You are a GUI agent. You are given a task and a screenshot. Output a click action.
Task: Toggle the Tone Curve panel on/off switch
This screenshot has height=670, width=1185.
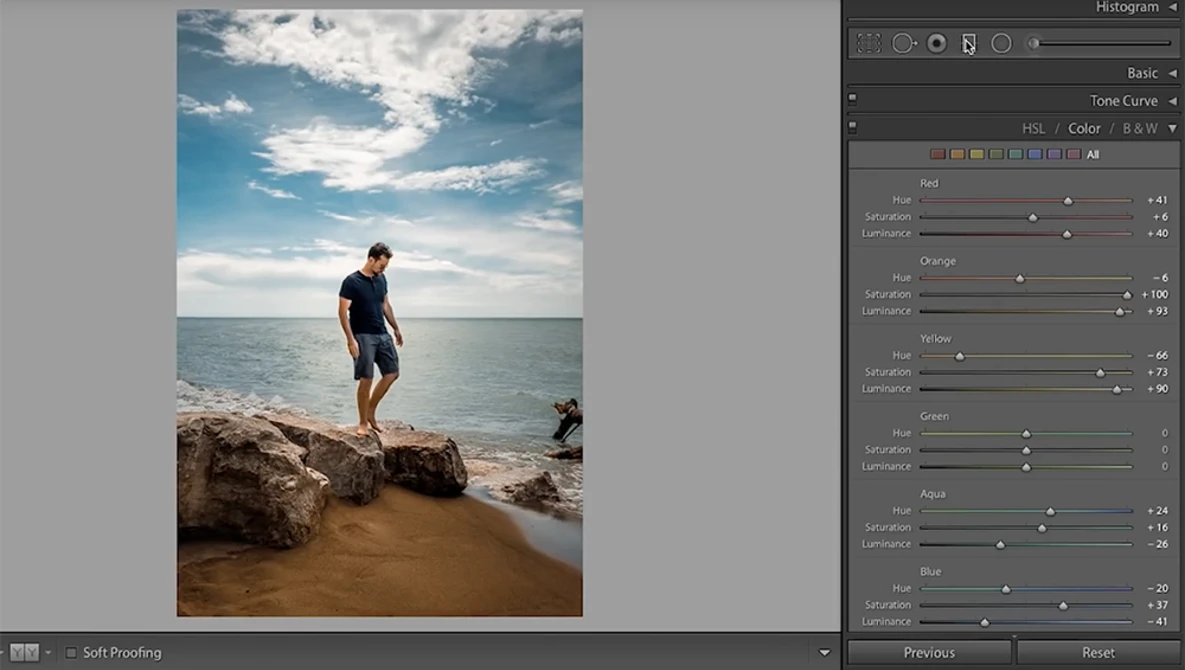pyautogui.click(x=852, y=98)
